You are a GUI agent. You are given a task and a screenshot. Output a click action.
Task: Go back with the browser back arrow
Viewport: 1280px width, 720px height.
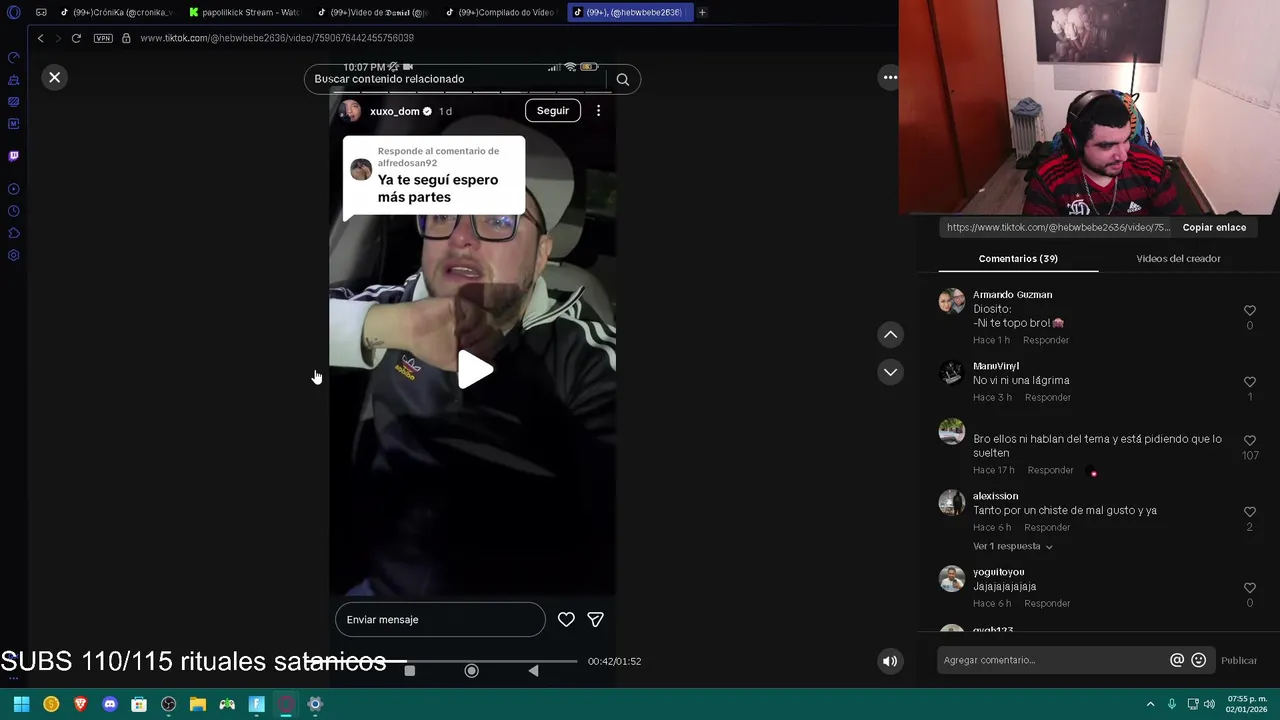pos(40,38)
